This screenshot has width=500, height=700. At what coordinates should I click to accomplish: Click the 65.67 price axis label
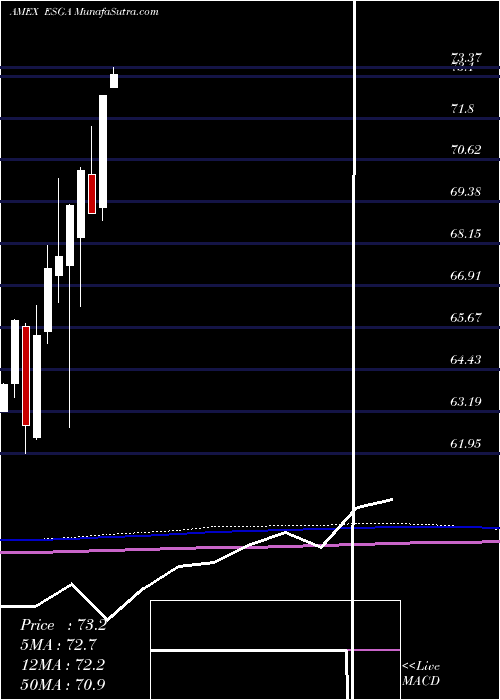[x=466, y=318]
